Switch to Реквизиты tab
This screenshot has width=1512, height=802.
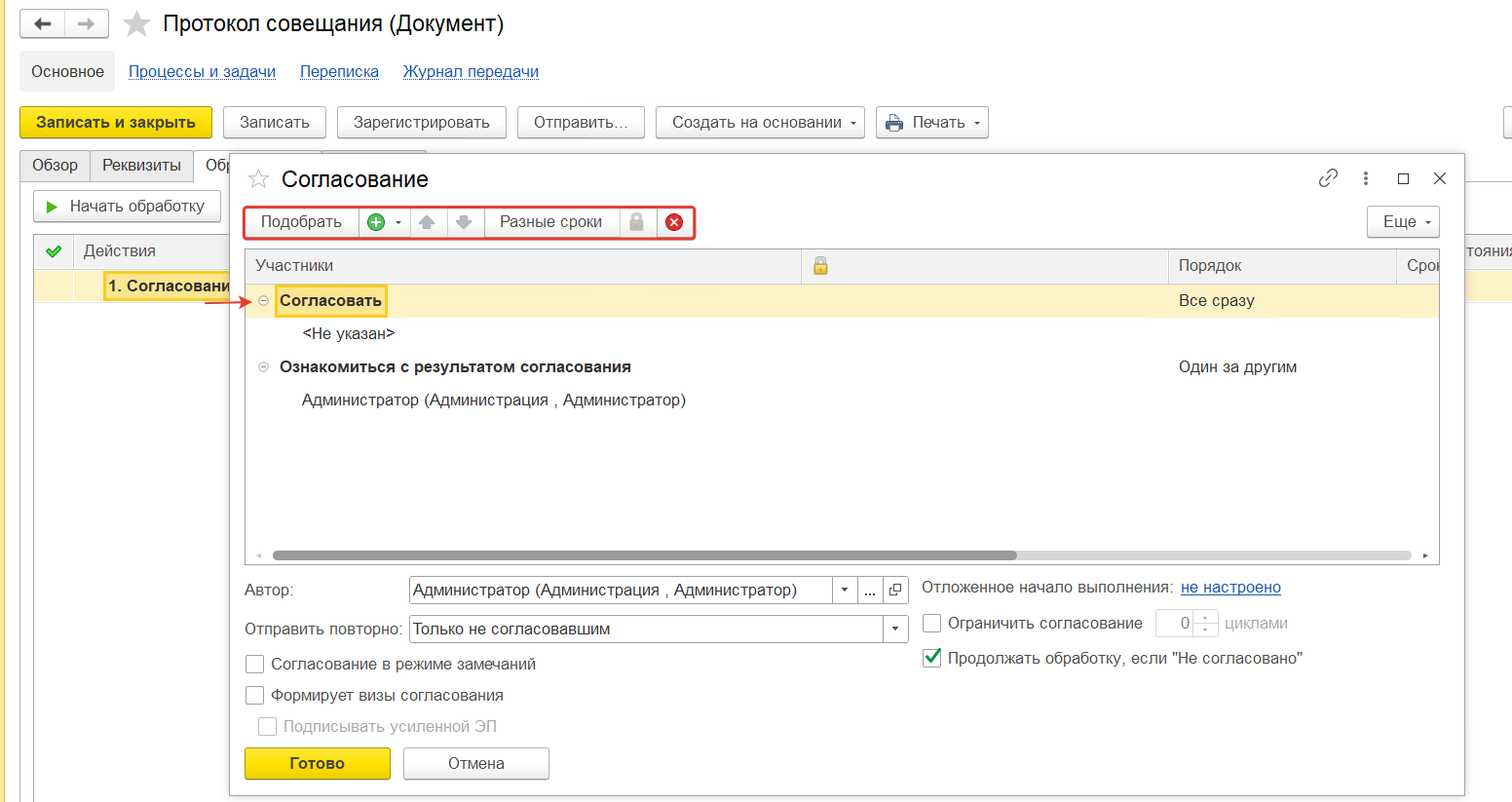(141, 166)
